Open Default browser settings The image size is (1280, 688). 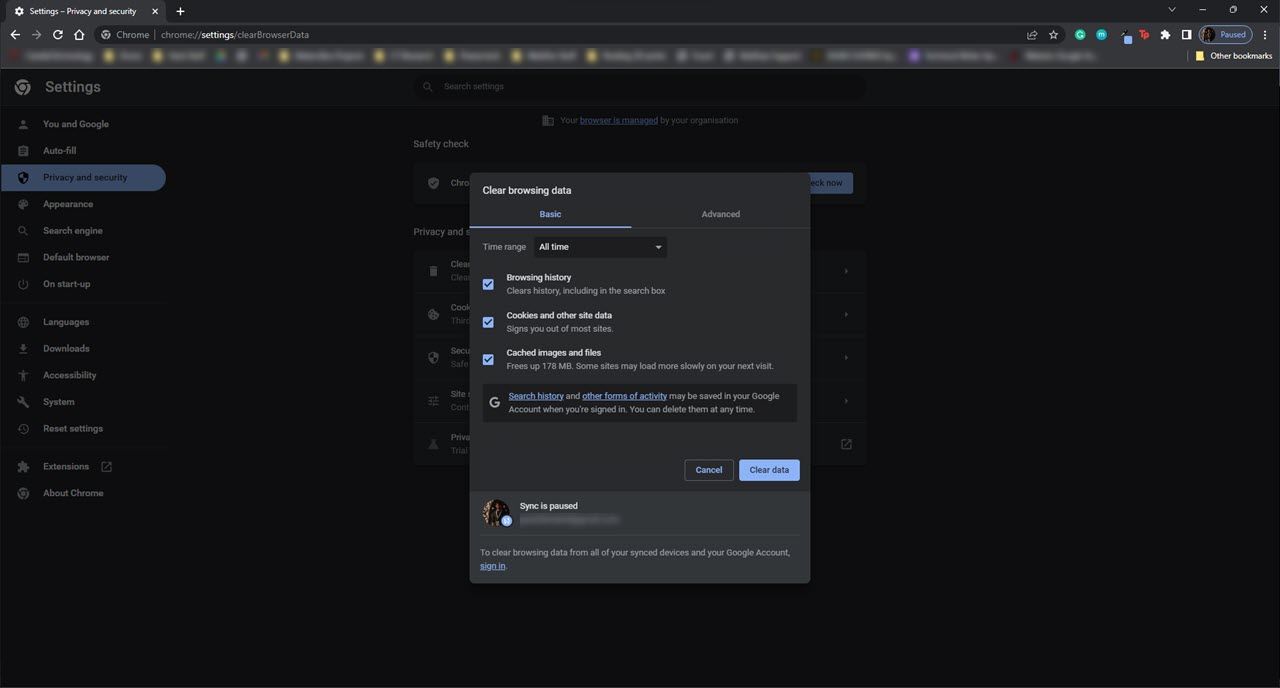76,257
